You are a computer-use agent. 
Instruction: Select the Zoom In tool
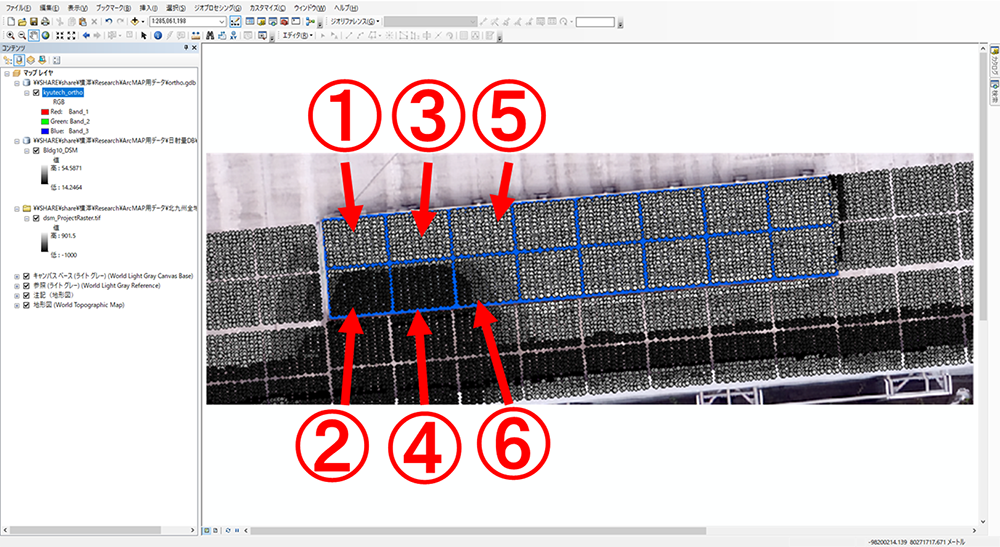pyautogui.click(x=9, y=35)
